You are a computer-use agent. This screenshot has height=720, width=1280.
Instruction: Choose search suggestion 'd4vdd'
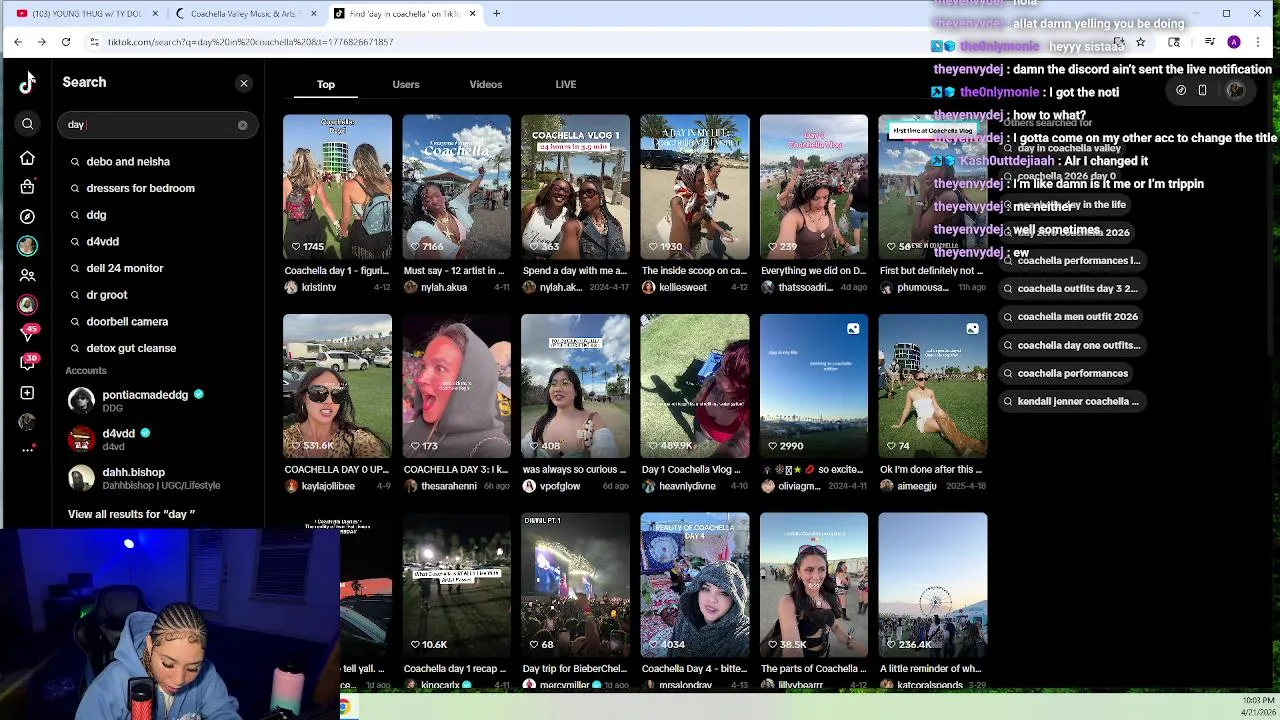coord(160,242)
